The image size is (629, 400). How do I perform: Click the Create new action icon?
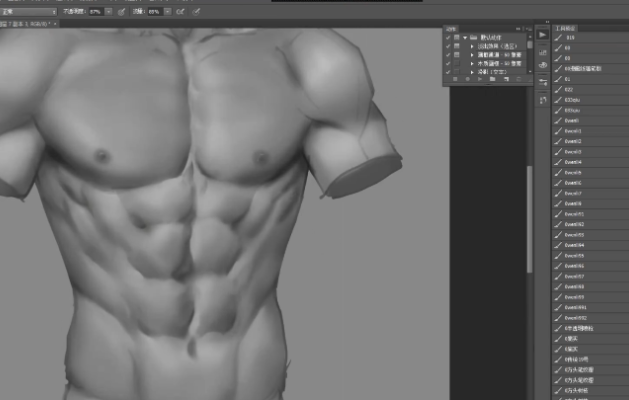click(506, 79)
